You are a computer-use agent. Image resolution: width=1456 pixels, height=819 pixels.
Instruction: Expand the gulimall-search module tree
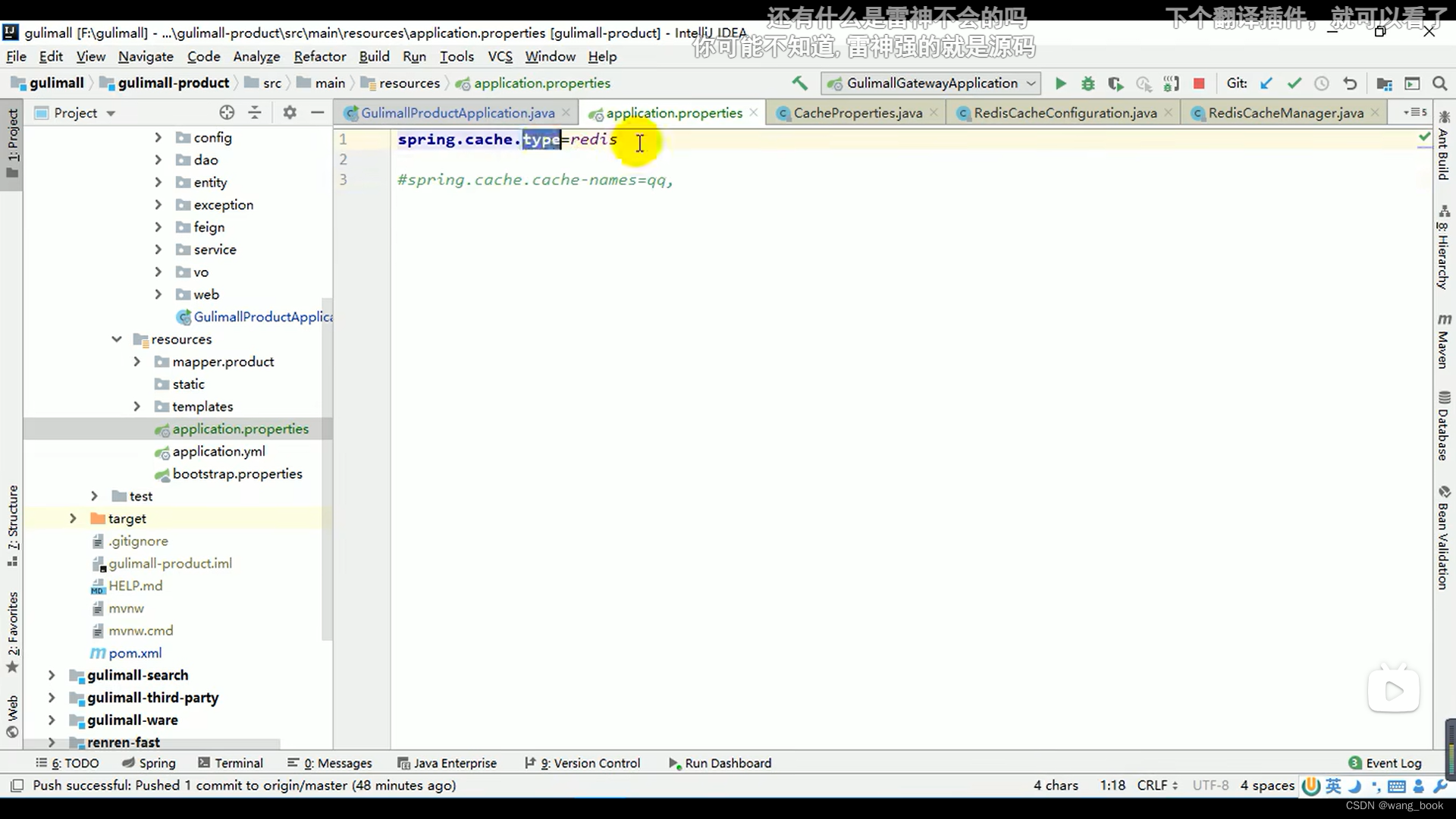tap(50, 675)
